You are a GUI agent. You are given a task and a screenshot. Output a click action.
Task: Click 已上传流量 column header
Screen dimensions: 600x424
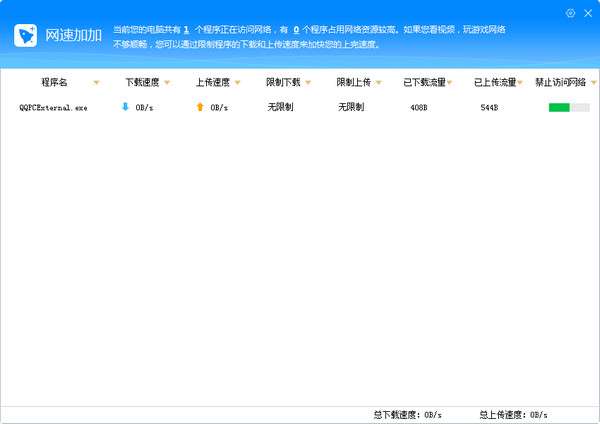pos(495,82)
